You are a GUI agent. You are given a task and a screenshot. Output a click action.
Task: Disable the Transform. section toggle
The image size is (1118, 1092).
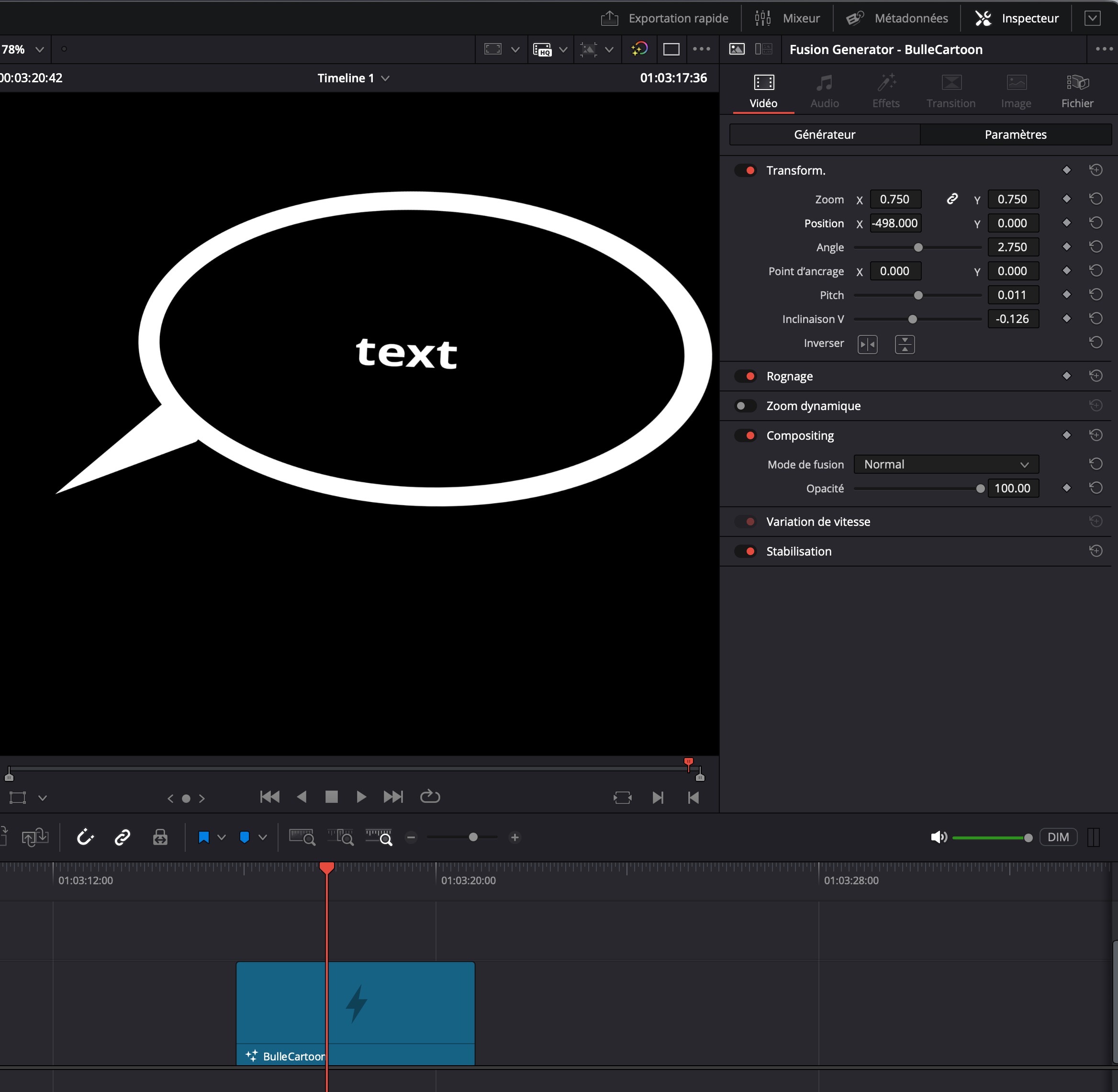(x=746, y=170)
